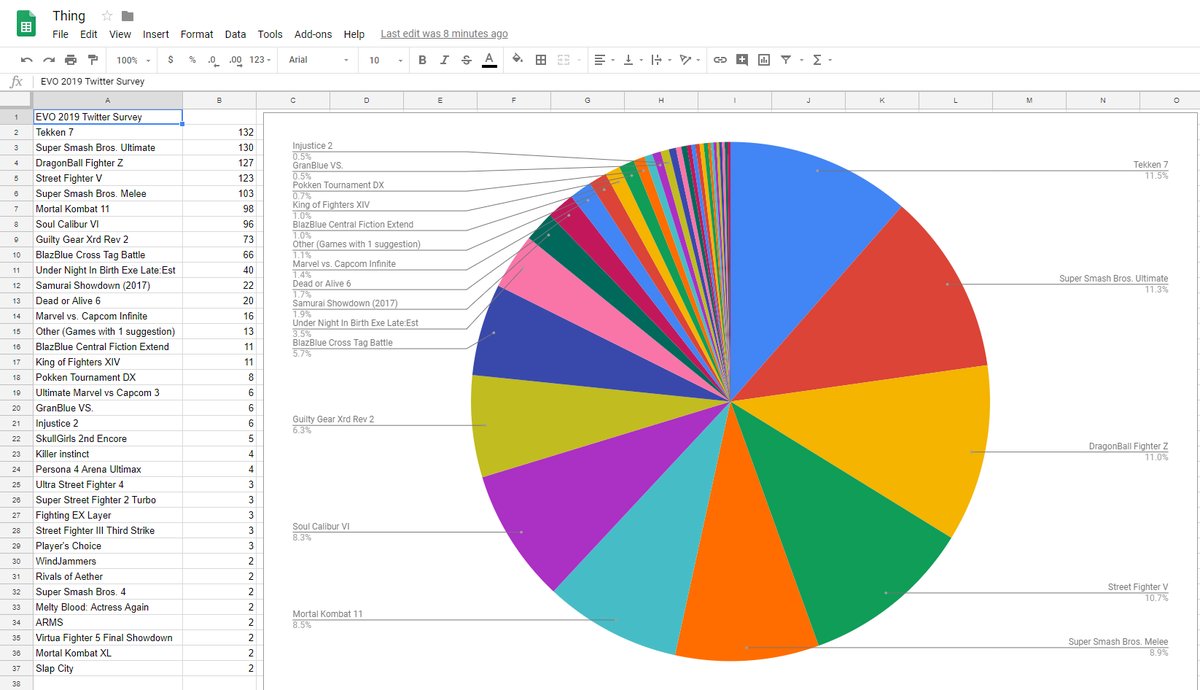Click the Street Fighter V chart label
1200x690 pixels.
[1138, 587]
